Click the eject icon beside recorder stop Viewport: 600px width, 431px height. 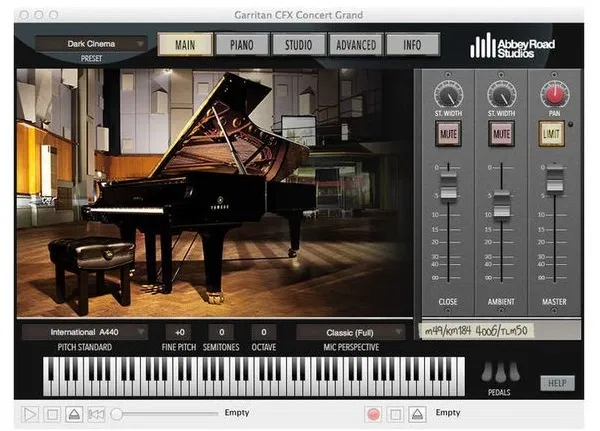[417, 413]
